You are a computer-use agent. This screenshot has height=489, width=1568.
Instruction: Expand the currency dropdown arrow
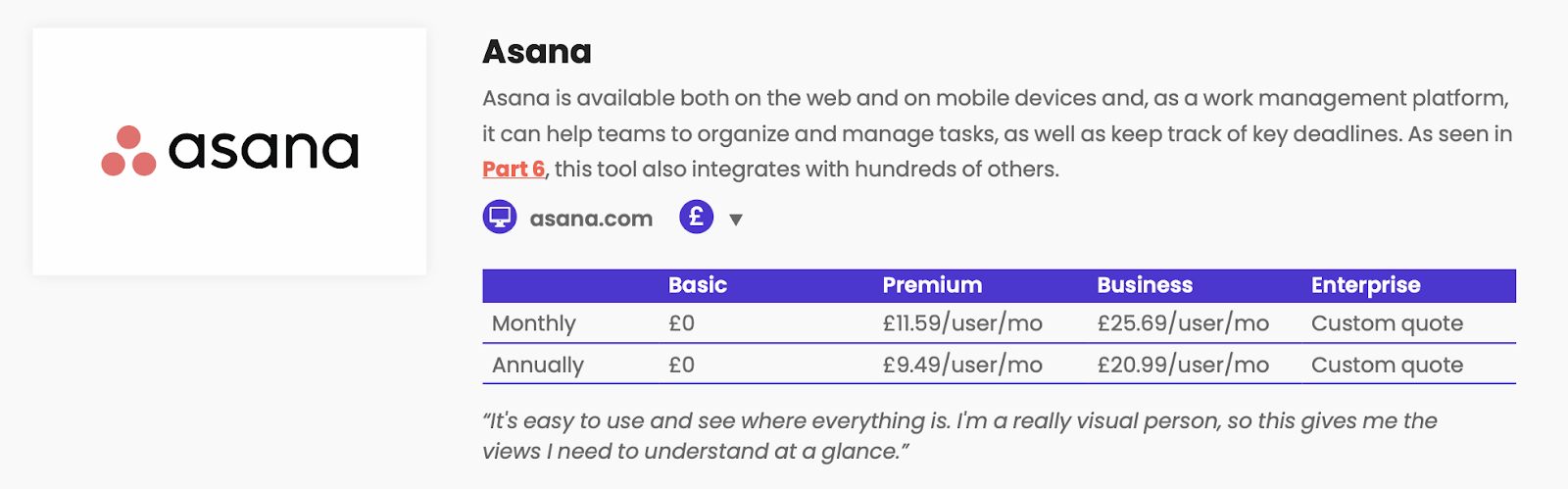click(736, 220)
